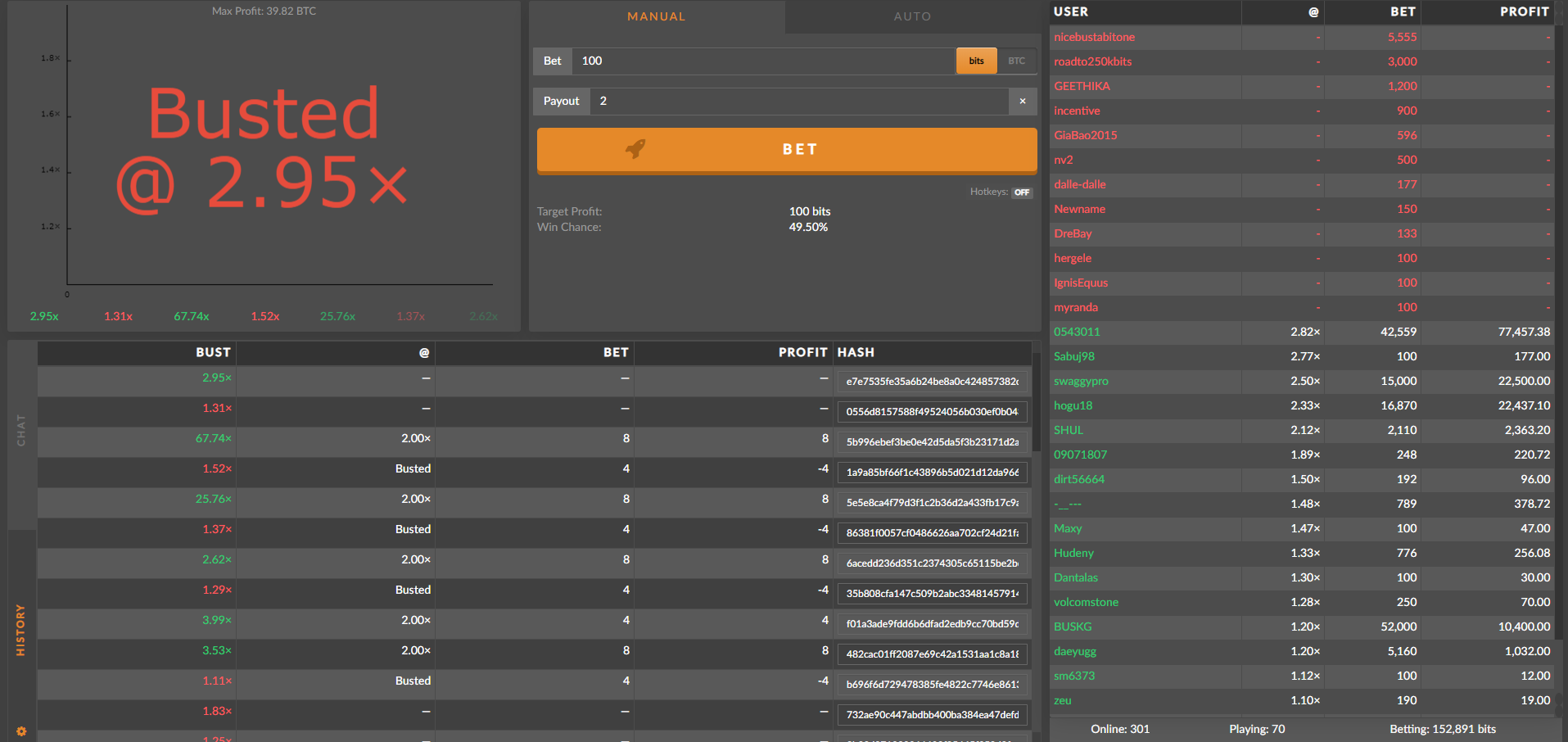Select the hash starting 732ae90c447abd
The width and height of the screenshot is (1568, 742).
click(x=932, y=715)
